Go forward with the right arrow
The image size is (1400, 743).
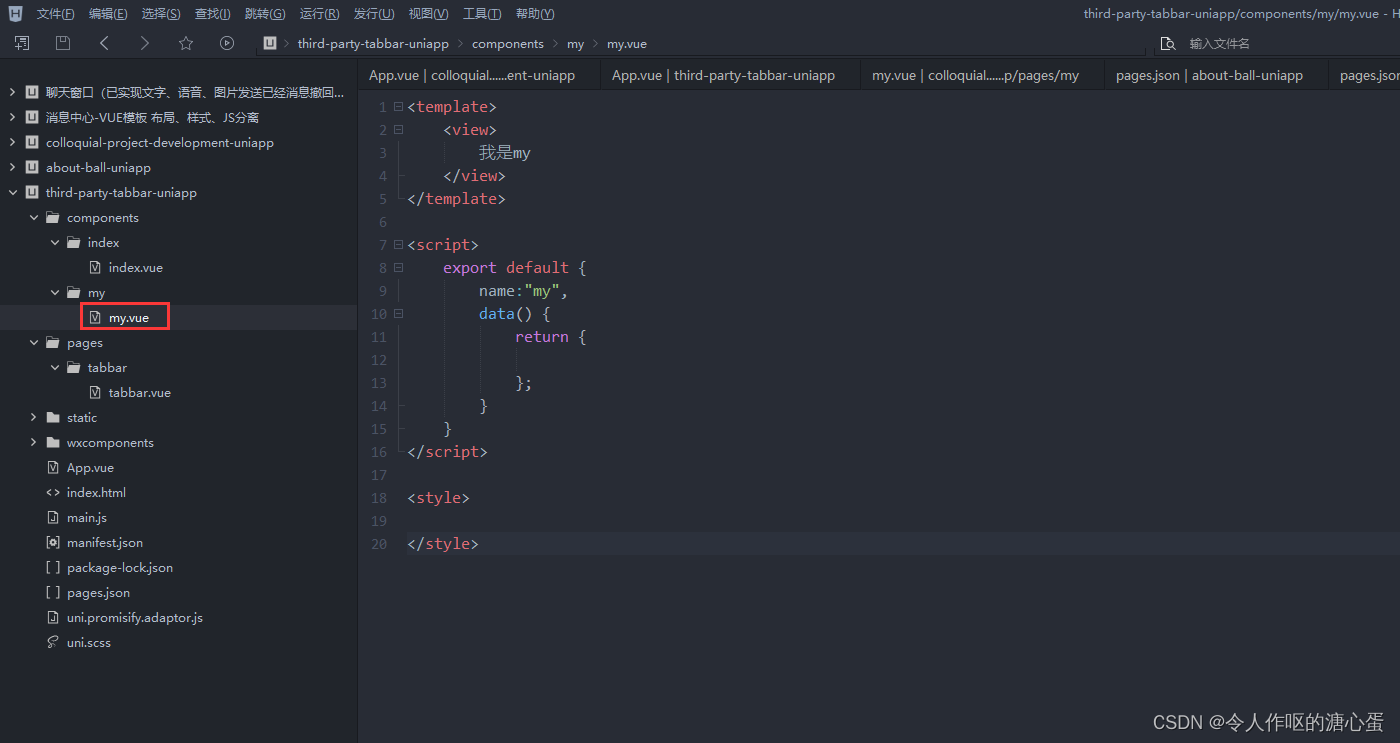coord(145,43)
